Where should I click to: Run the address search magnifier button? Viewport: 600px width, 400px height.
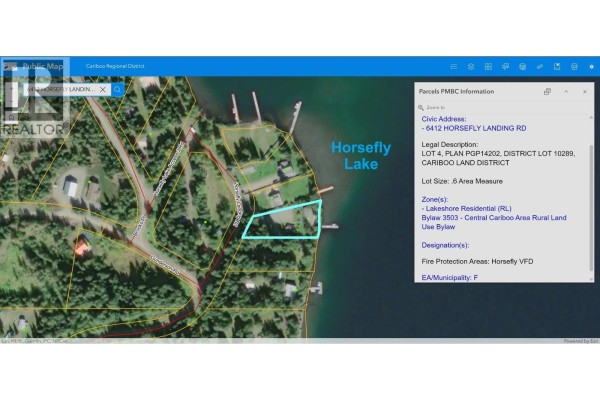pyautogui.click(x=117, y=89)
